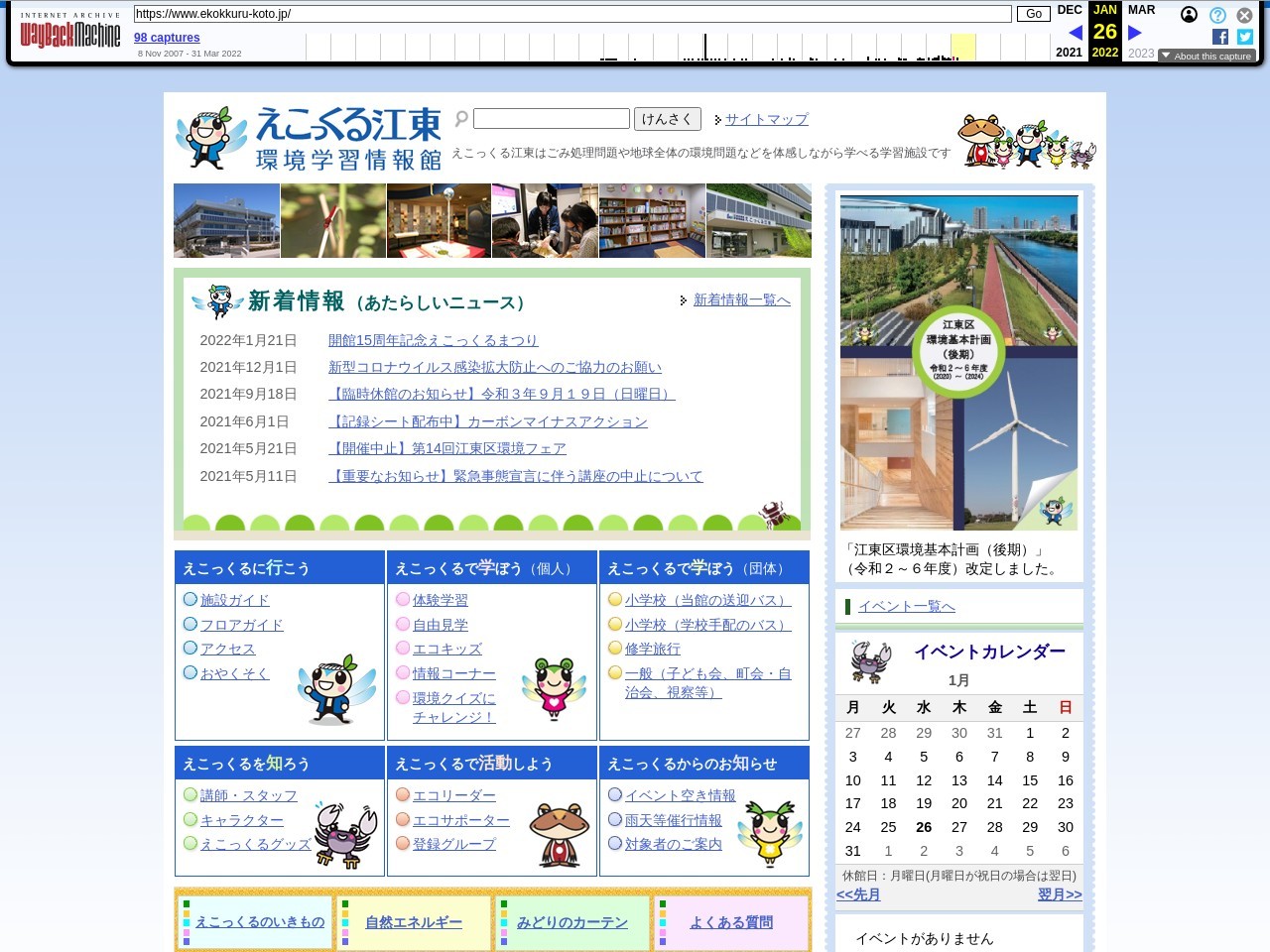
Task: Open えこっくるで活動しよう section header
Action: (x=492, y=763)
